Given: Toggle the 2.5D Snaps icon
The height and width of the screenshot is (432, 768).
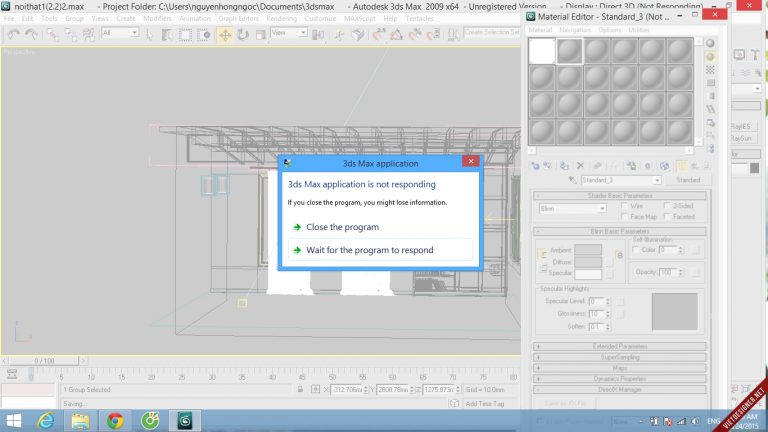Looking at the screenshot, I should tap(379, 34).
